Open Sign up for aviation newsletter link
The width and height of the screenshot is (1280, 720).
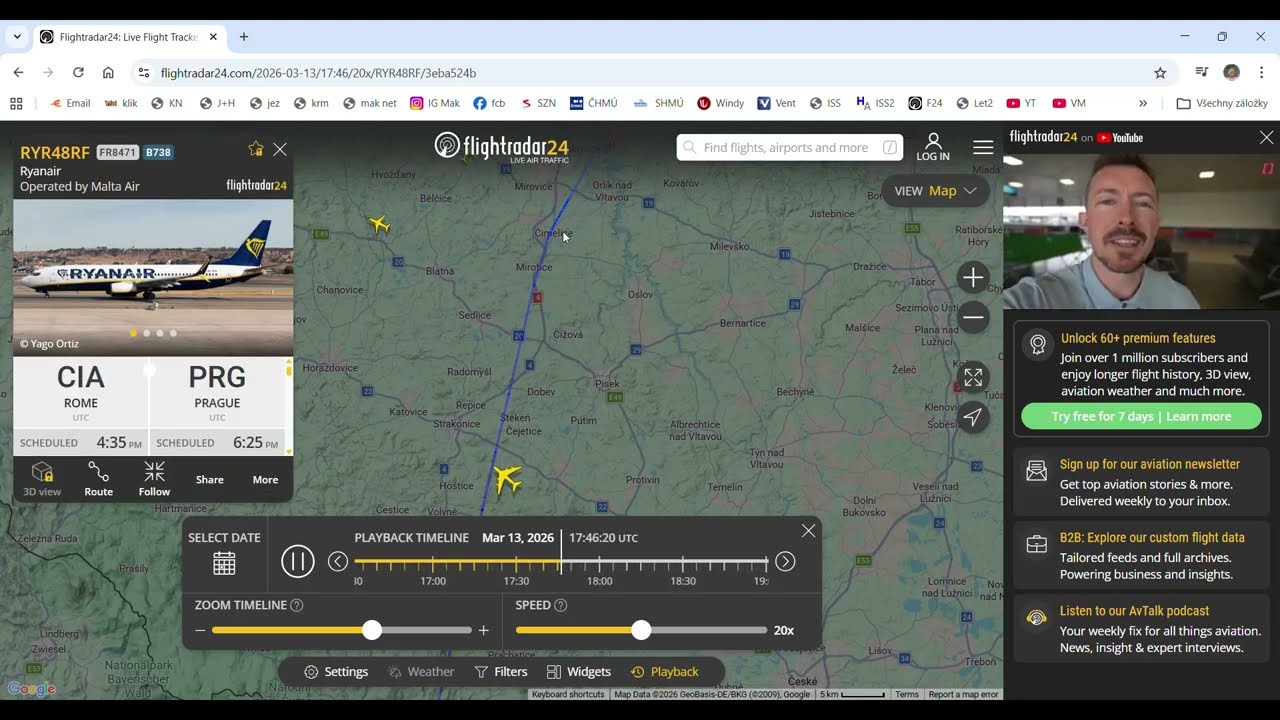pyautogui.click(x=1150, y=464)
